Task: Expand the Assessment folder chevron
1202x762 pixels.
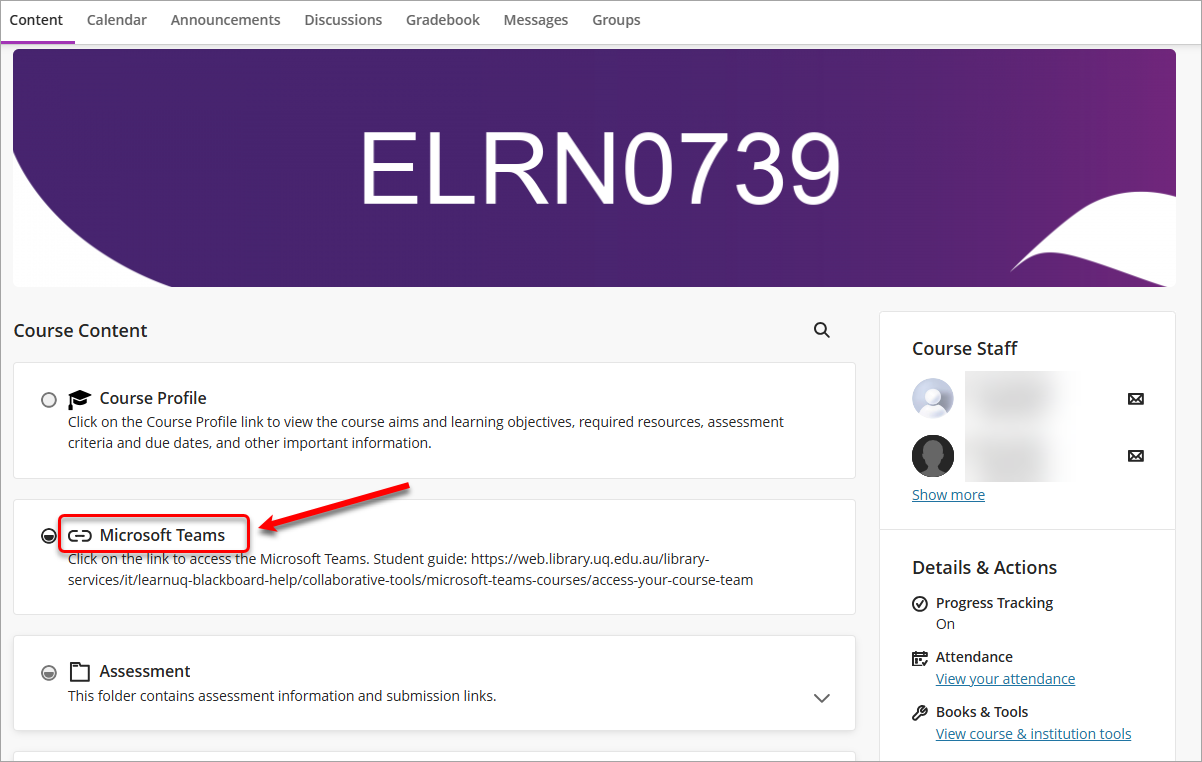Action: [x=822, y=698]
